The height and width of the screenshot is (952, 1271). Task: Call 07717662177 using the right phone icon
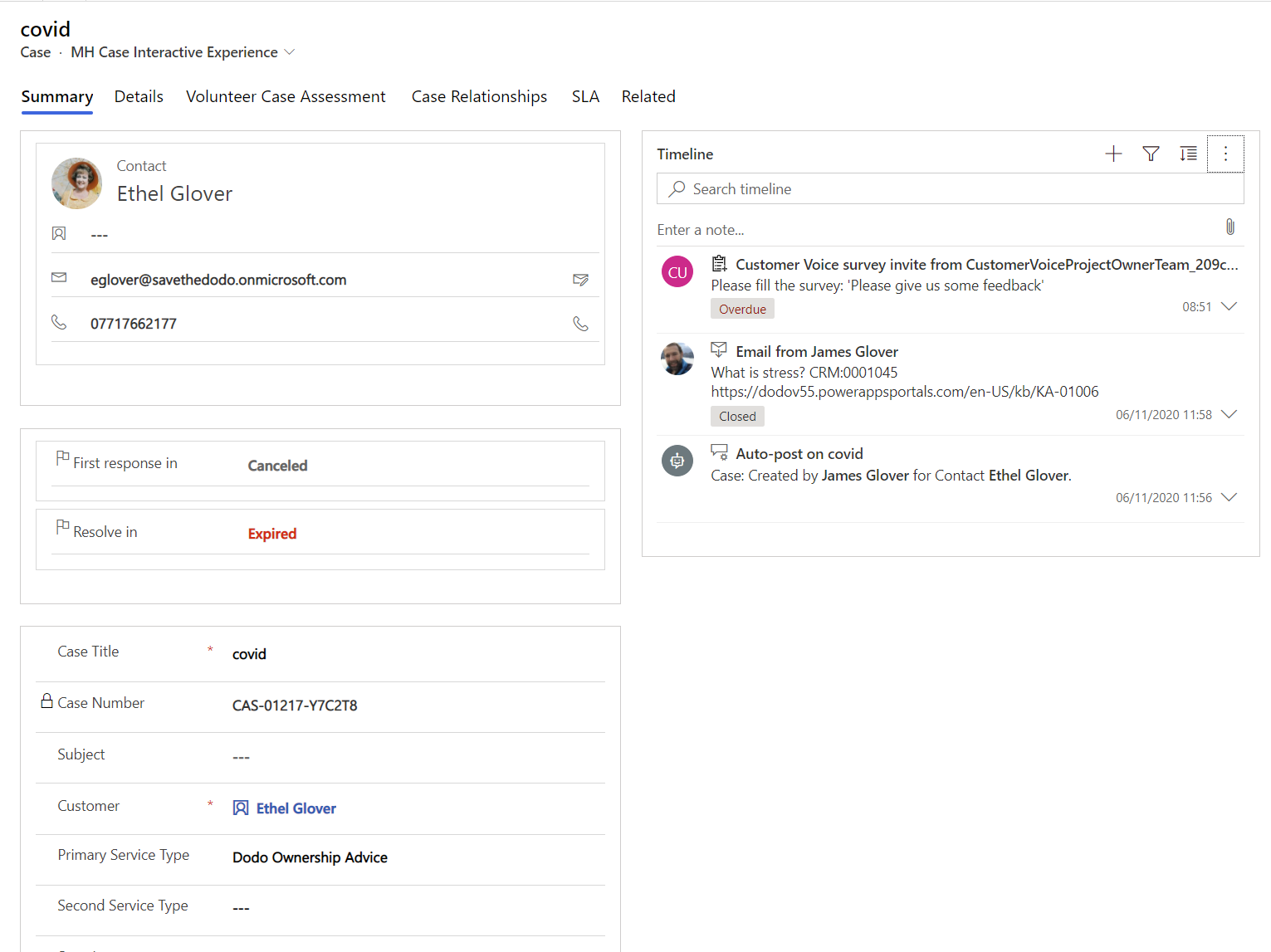coord(581,324)
